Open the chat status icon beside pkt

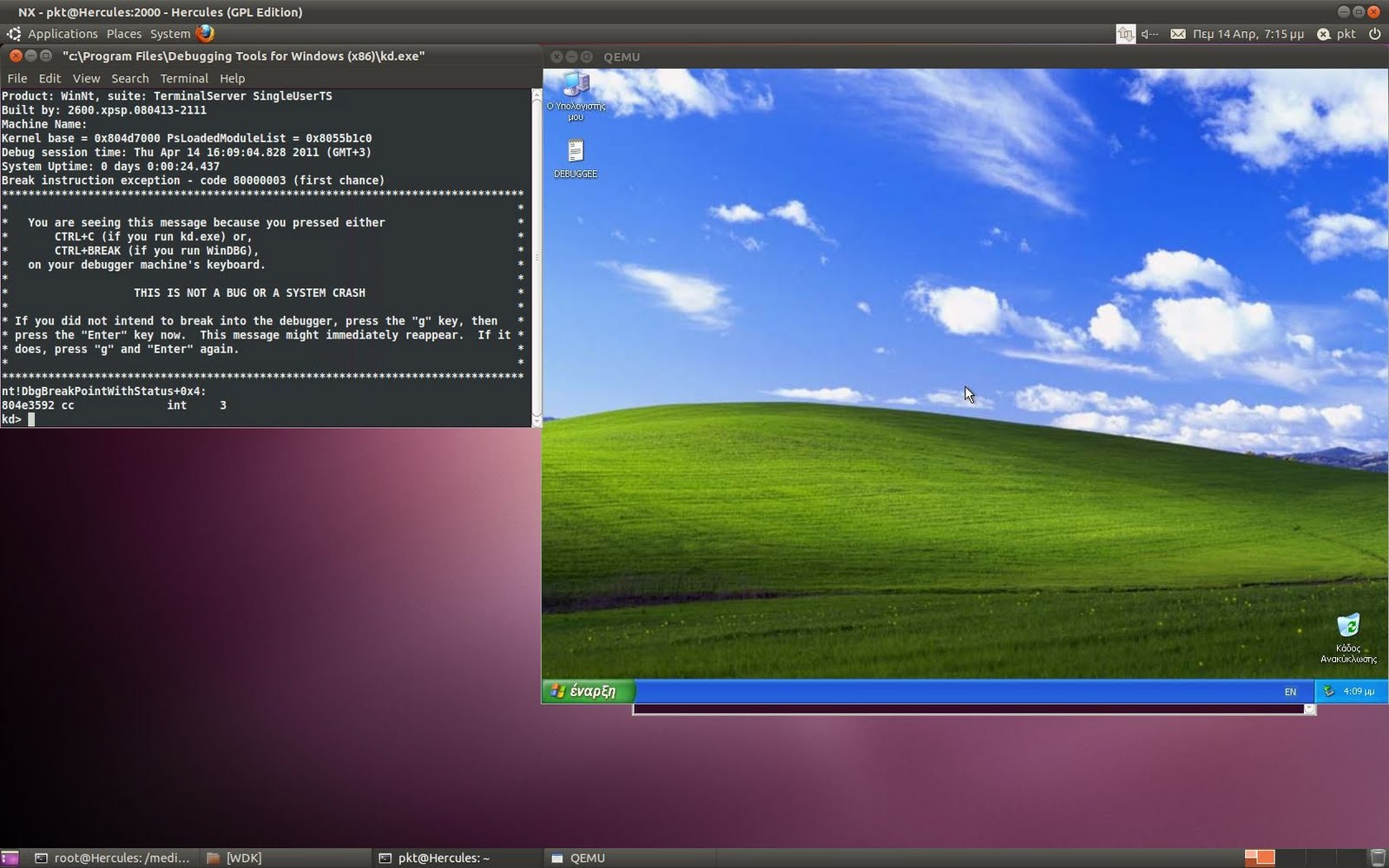1323,34
